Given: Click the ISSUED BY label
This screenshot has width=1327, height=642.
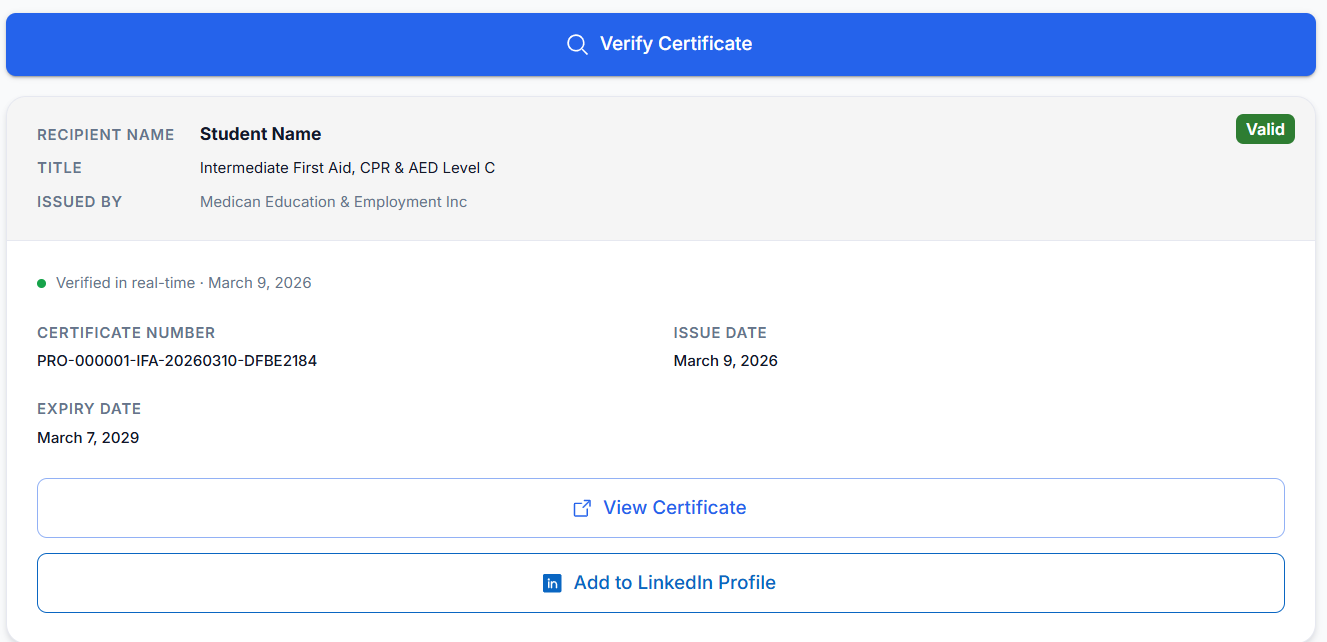Looking at the screenshot, I should 79,201.
